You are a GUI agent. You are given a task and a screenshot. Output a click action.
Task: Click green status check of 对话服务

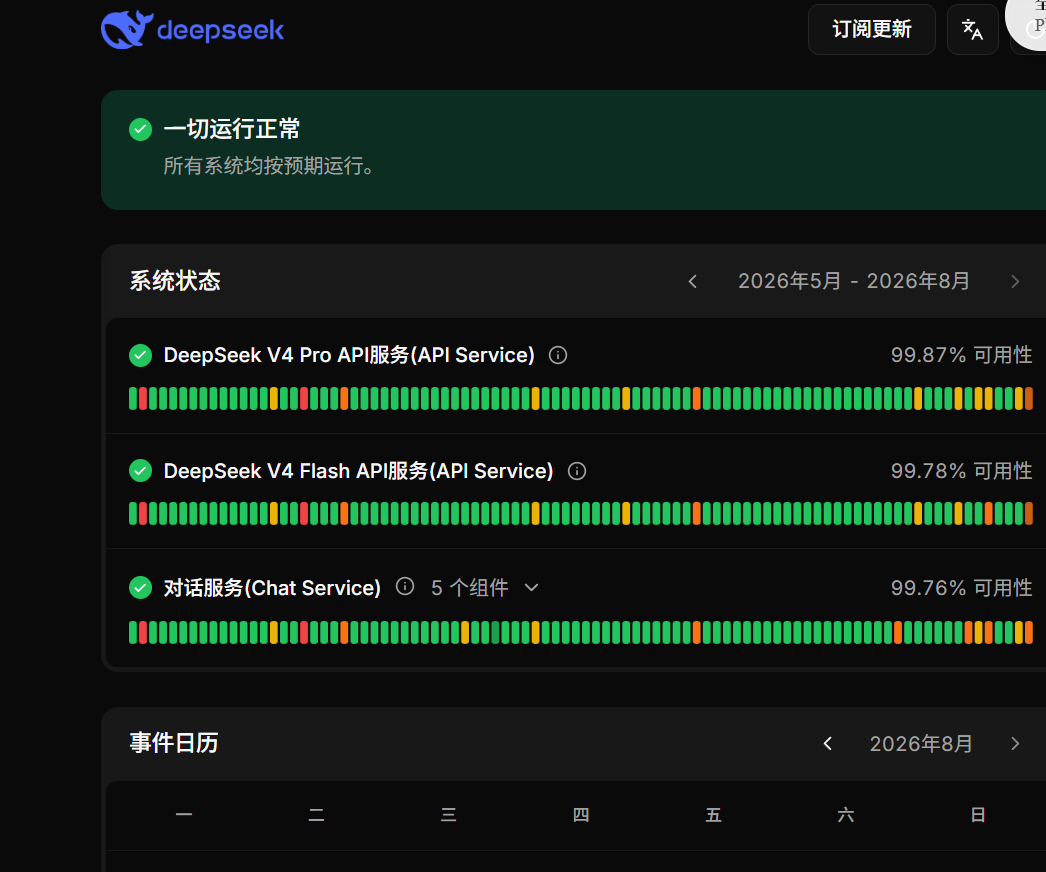tap(140, 588)
